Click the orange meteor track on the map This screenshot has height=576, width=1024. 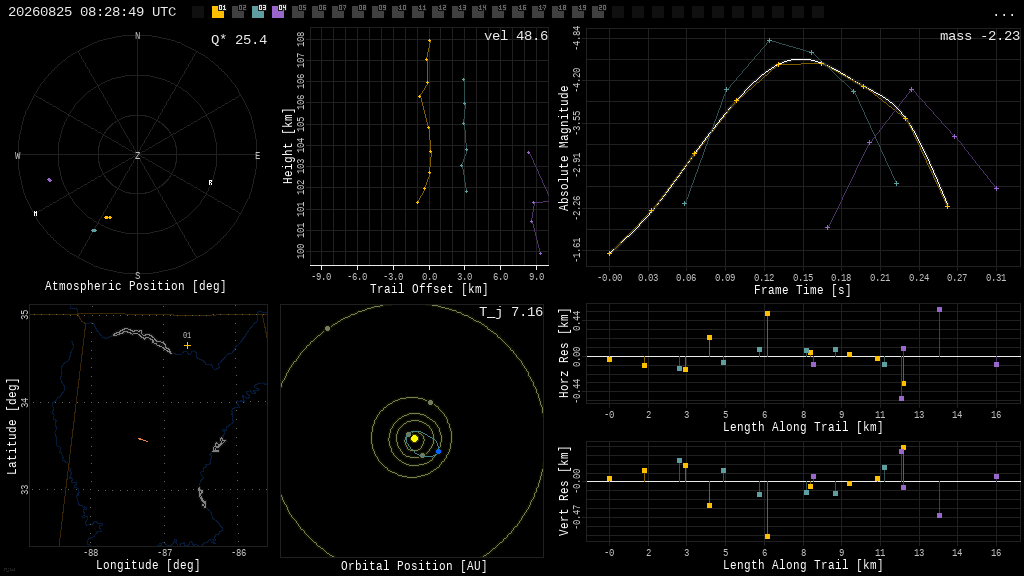(143, 440)
